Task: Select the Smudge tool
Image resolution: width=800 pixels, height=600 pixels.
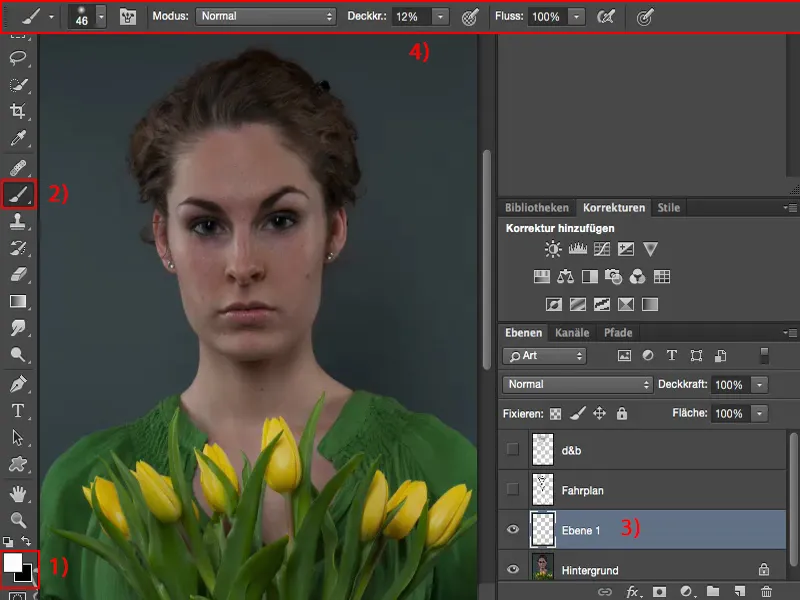Action: (x=18, y=328)
